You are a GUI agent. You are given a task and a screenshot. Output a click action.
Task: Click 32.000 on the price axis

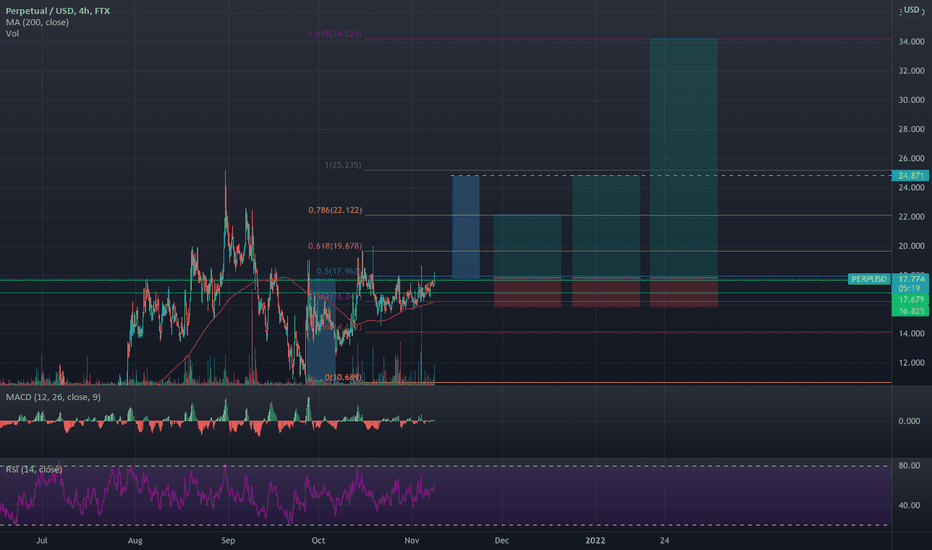click(911, 71)
